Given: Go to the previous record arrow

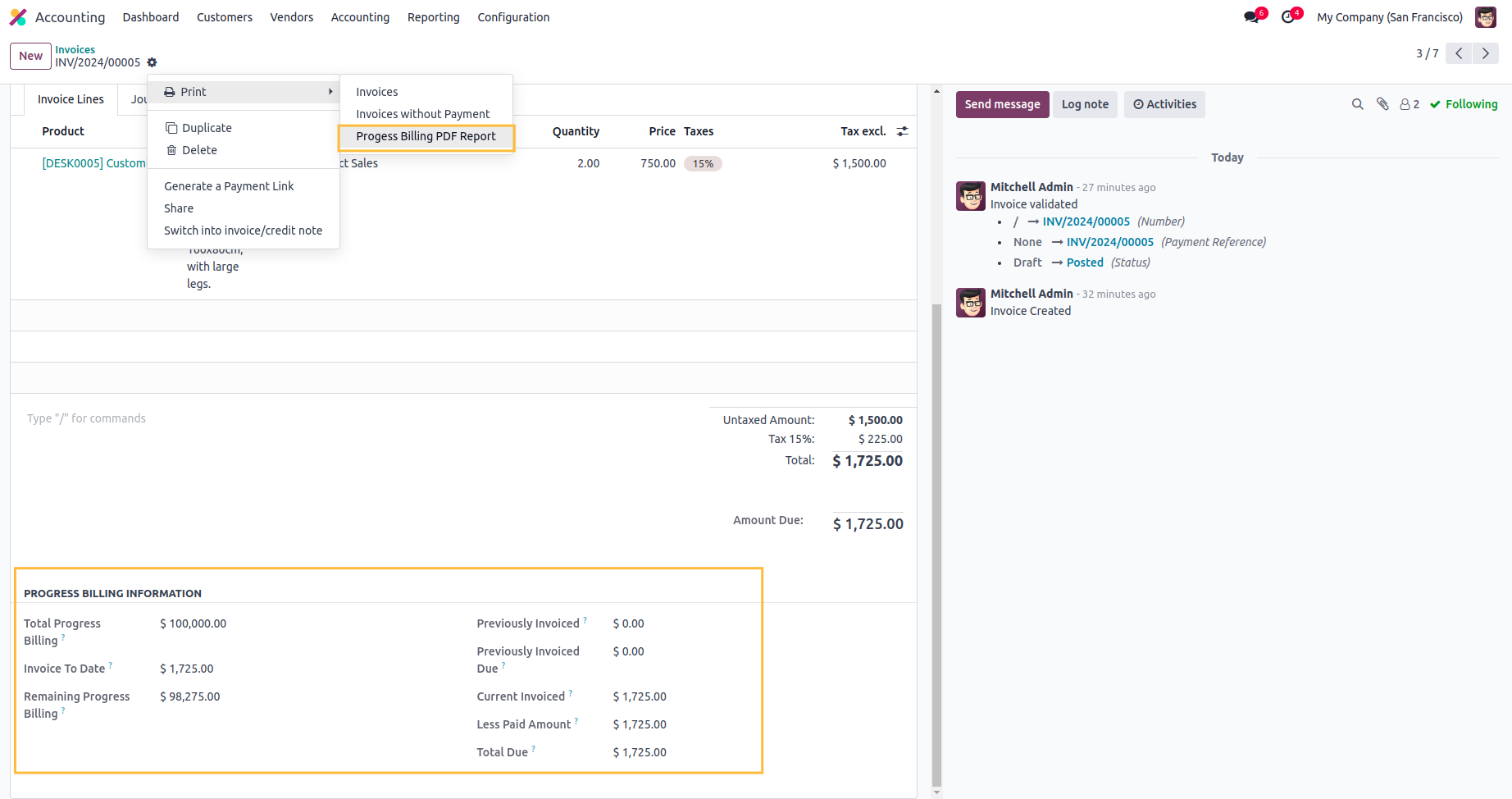Looking at the screenshot, I should point(1459,53).
